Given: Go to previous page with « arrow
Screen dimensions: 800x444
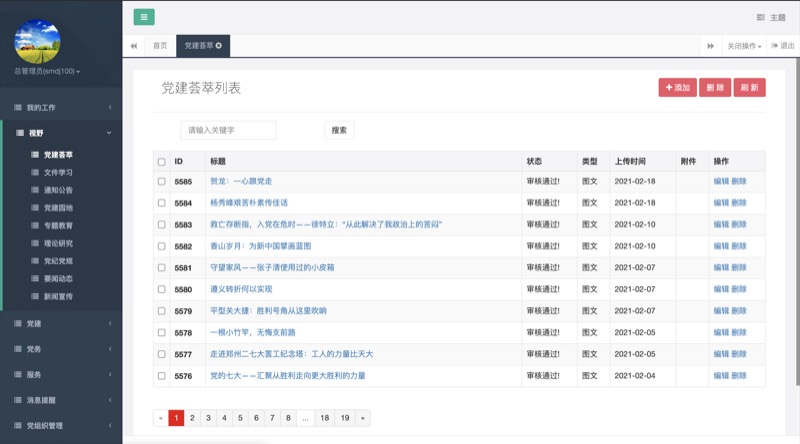Looking at the screenshot, I should coord(161,418).
